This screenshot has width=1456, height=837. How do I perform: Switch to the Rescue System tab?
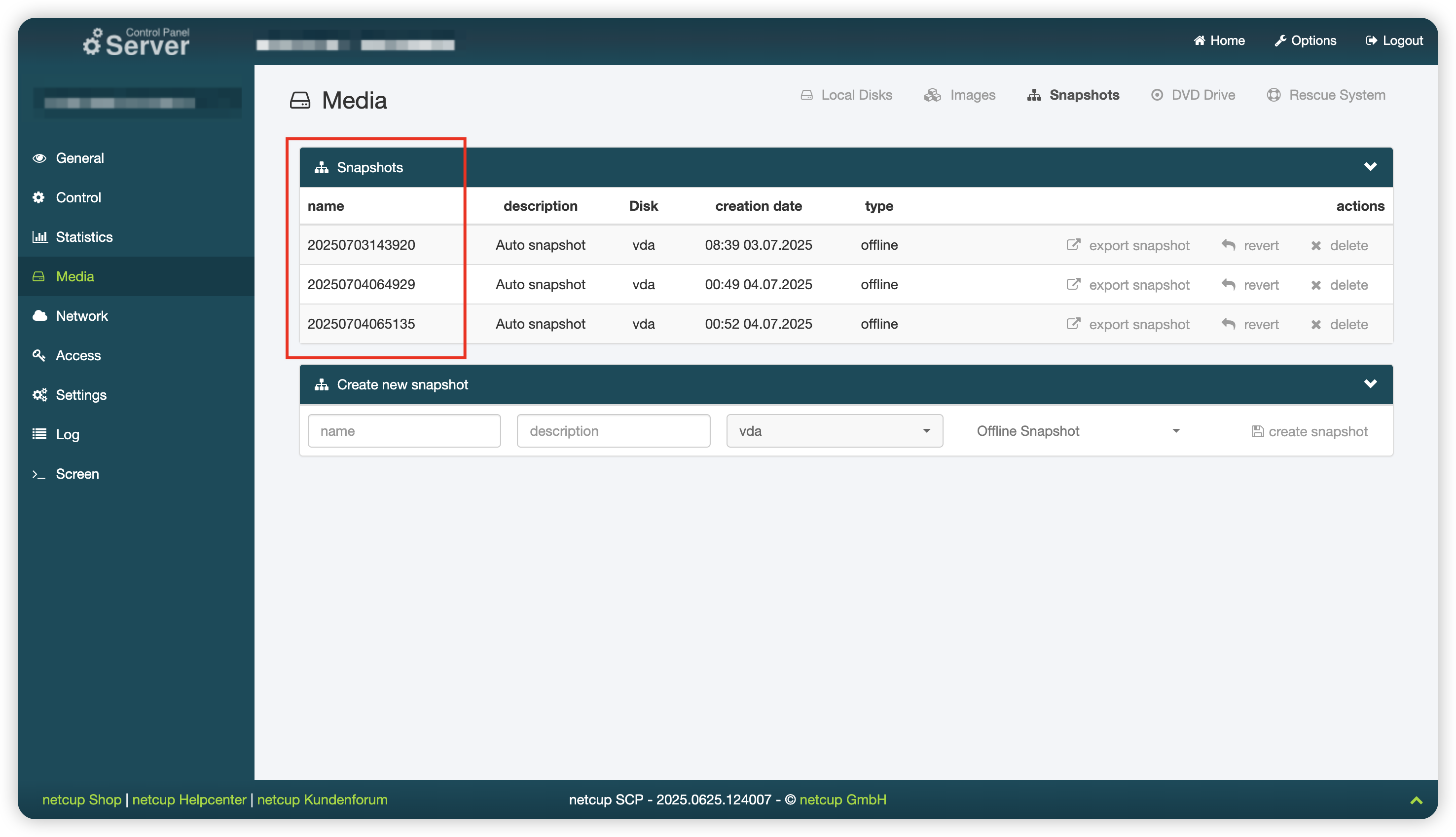(x=1326, y=95)
